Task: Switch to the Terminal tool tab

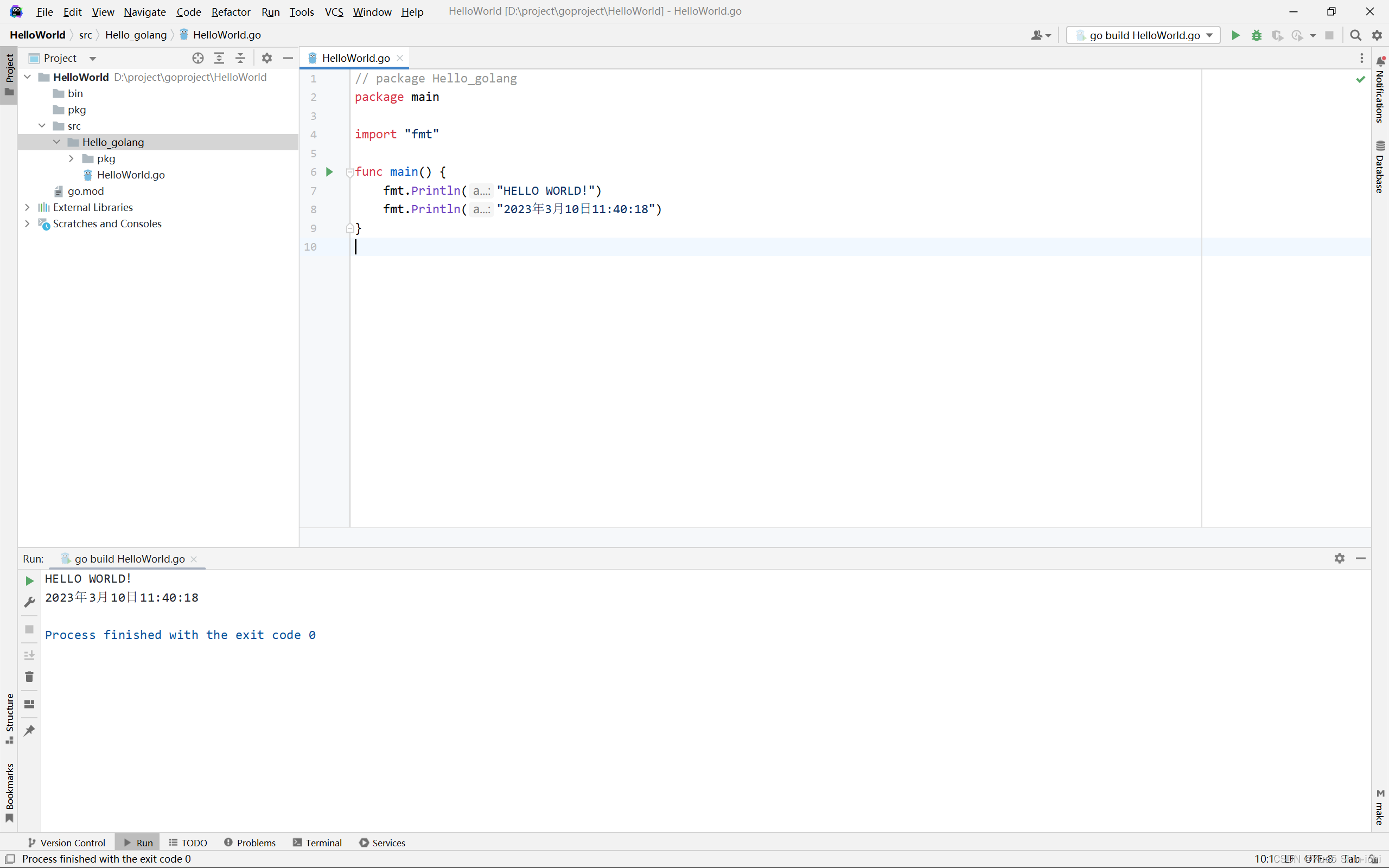Action: point(317,842)
